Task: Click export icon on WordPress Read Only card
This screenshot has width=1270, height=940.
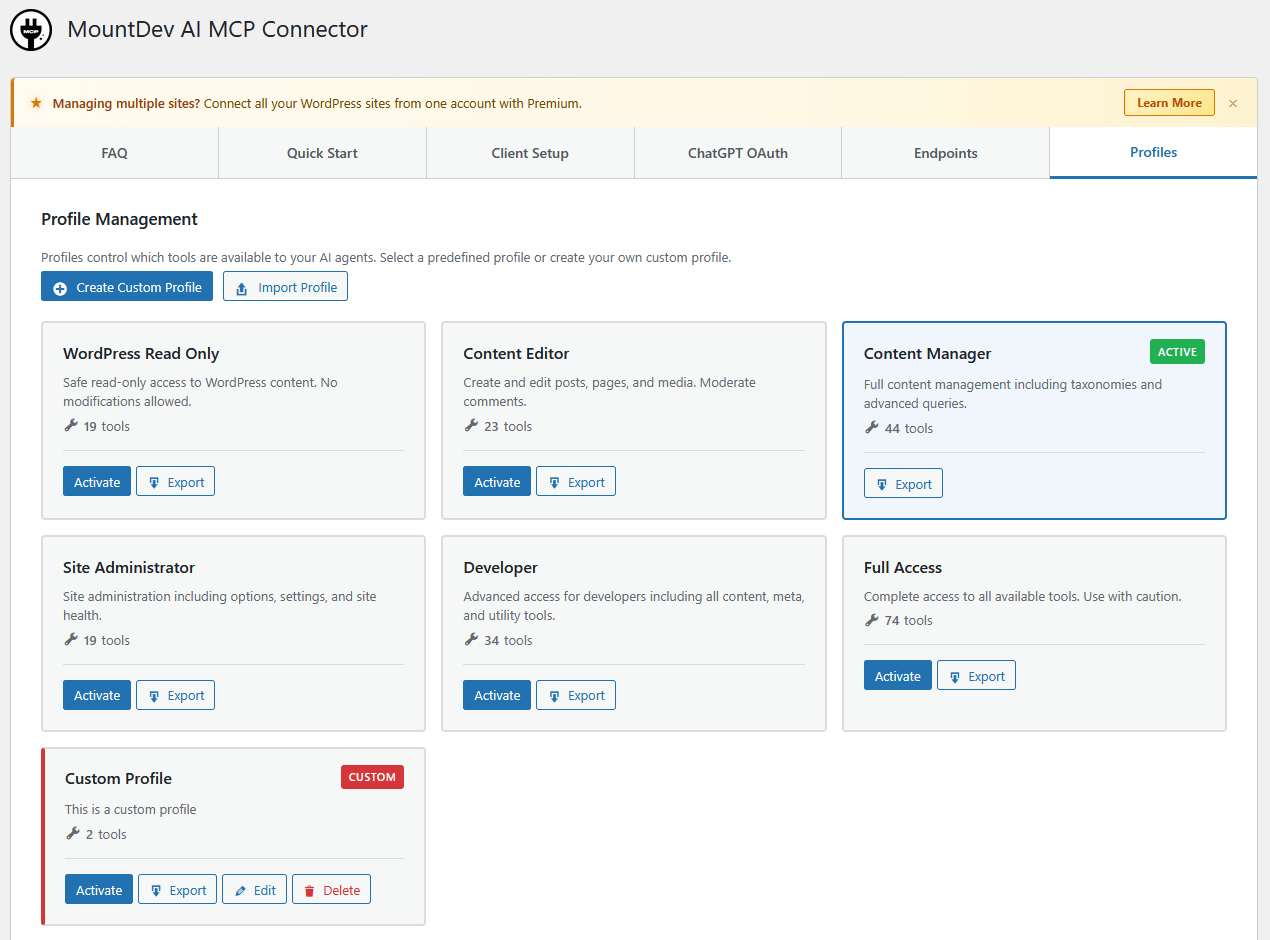Action: click(x=154, y=483)
